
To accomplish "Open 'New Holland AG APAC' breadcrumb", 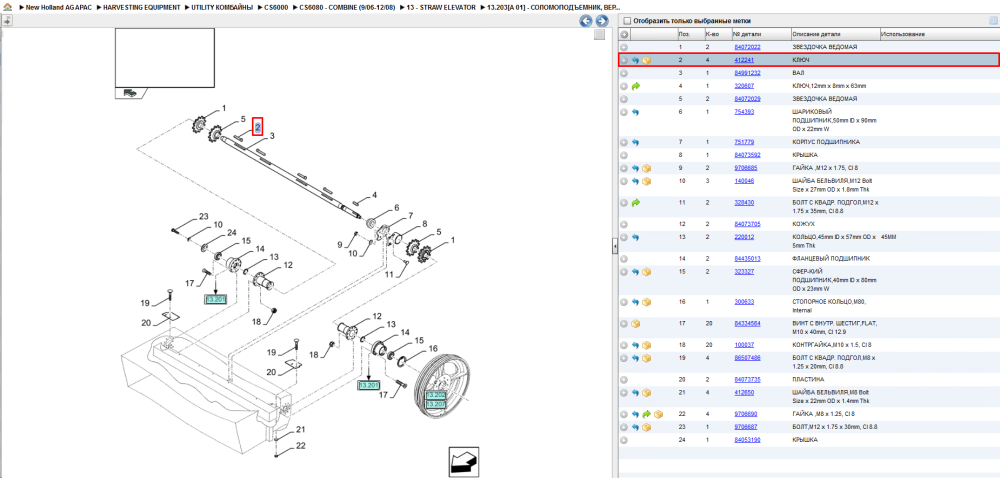I will point(60,7).
